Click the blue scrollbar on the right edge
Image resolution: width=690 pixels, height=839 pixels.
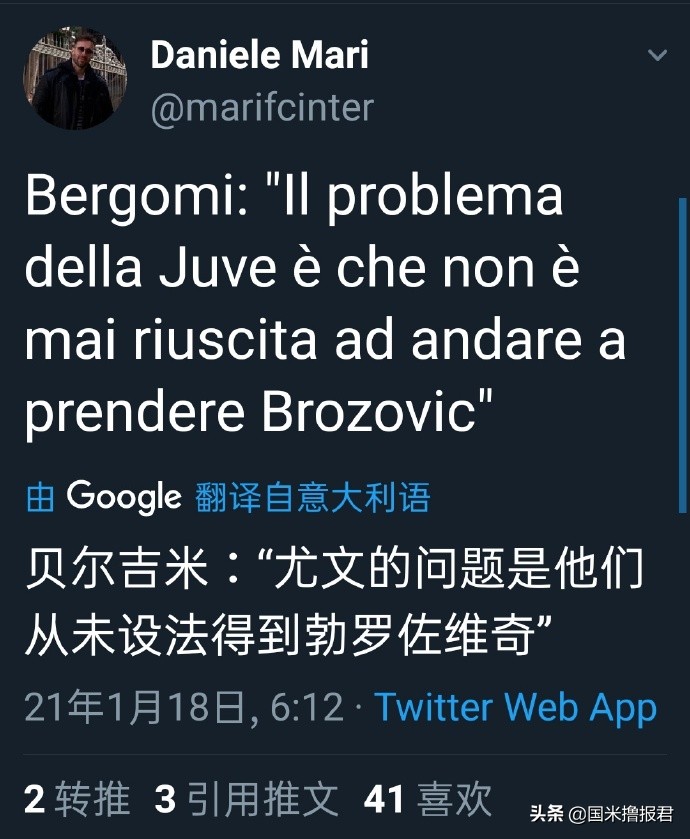click(x=683, y=356)
